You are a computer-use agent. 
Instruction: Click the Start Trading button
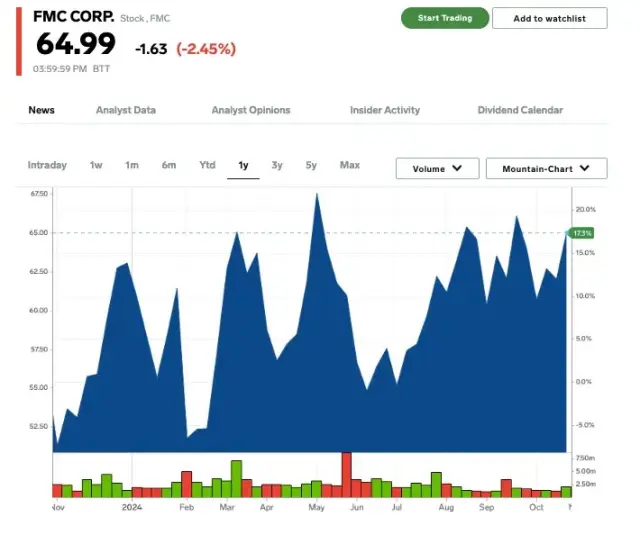tap(444, 18)
